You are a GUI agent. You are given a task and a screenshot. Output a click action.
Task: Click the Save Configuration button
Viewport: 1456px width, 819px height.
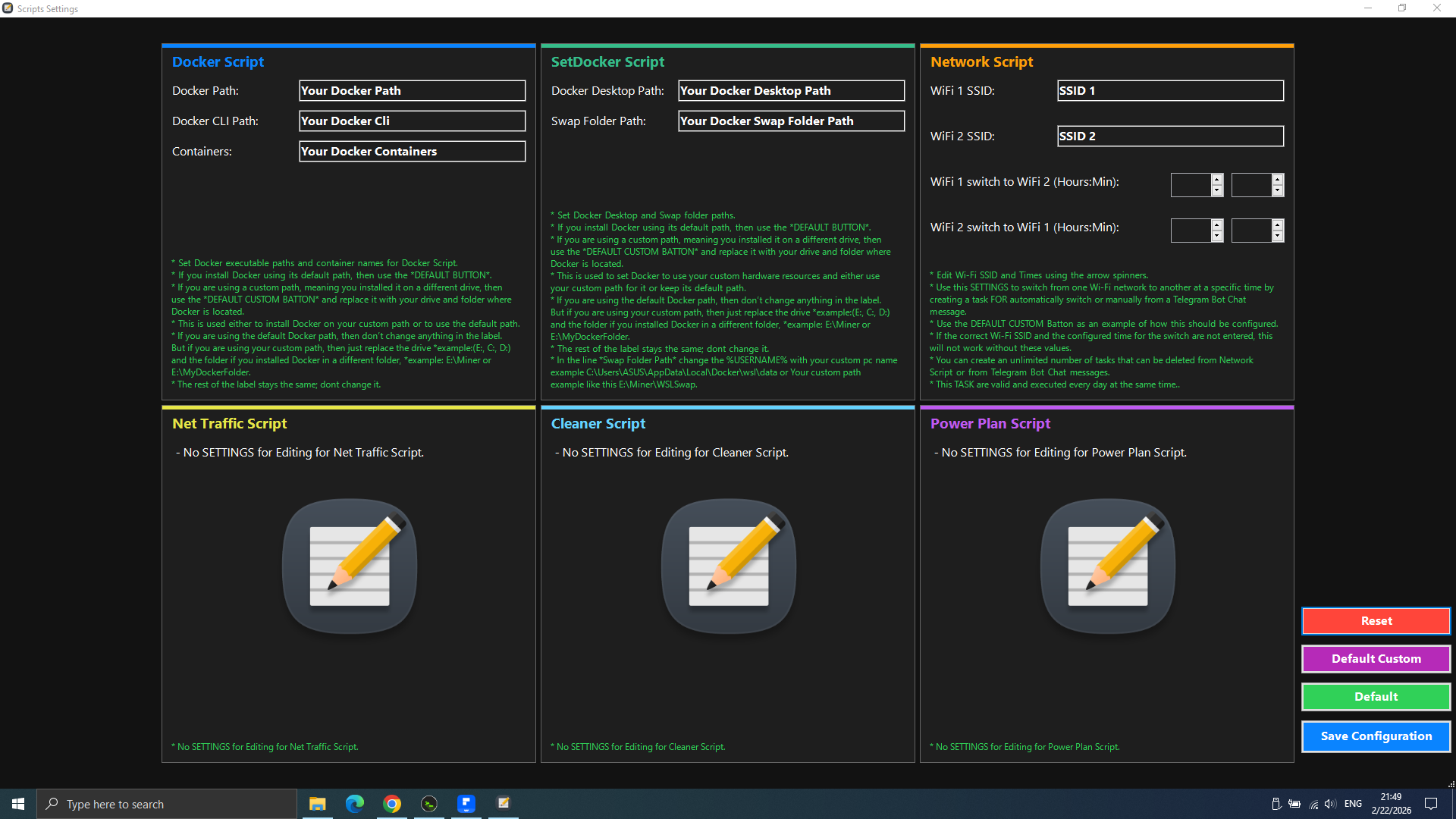click(1376, 736)
